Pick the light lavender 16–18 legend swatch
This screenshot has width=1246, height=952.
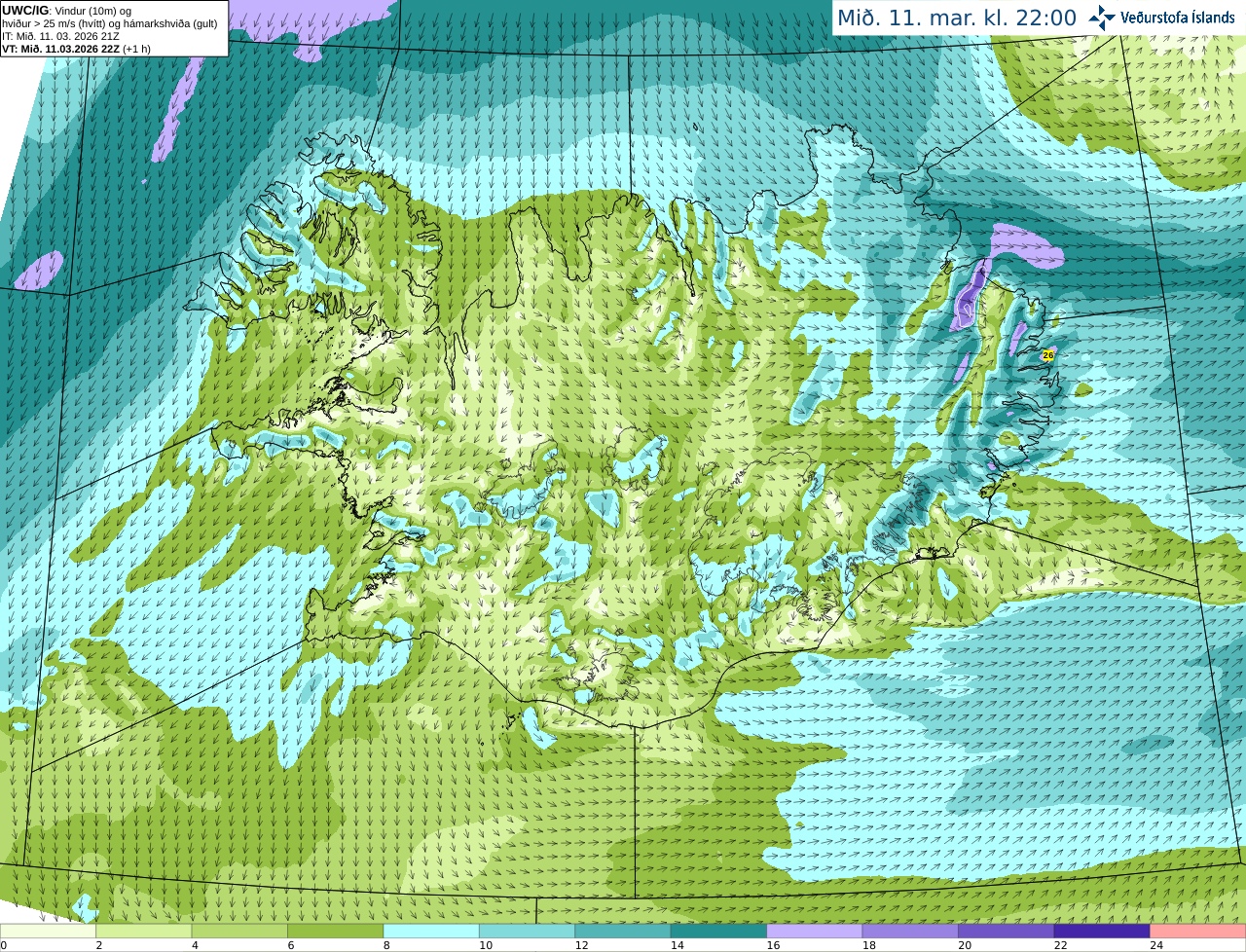(815, 932)
